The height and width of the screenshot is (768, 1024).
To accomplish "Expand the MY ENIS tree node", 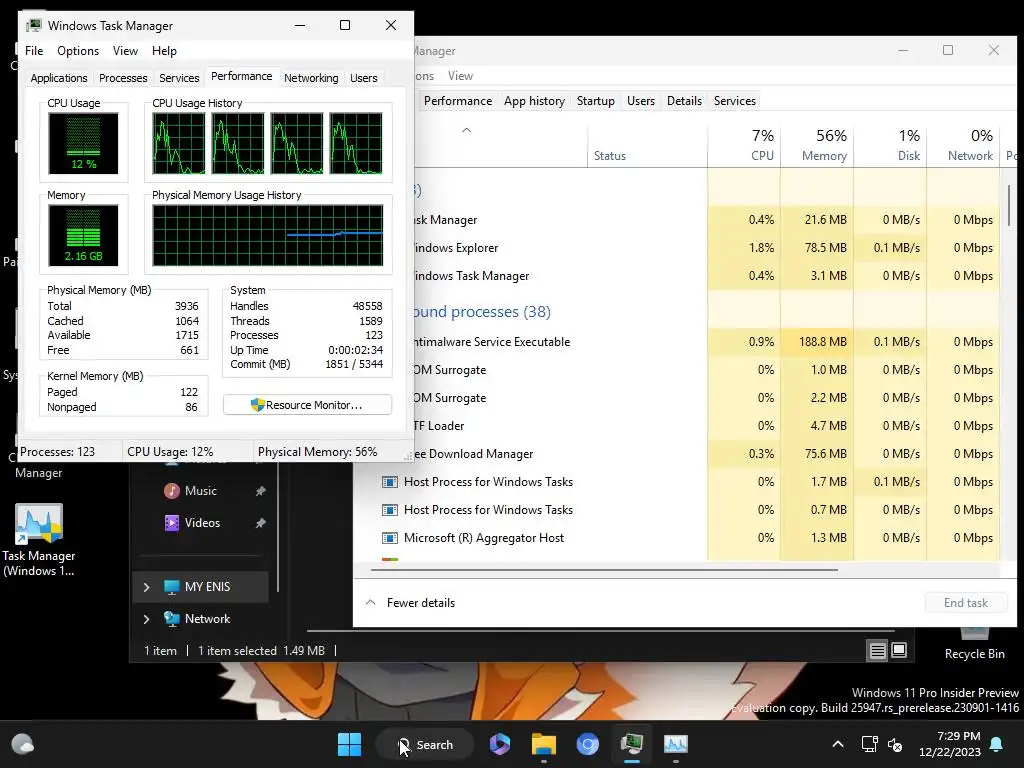I will 146,587.
